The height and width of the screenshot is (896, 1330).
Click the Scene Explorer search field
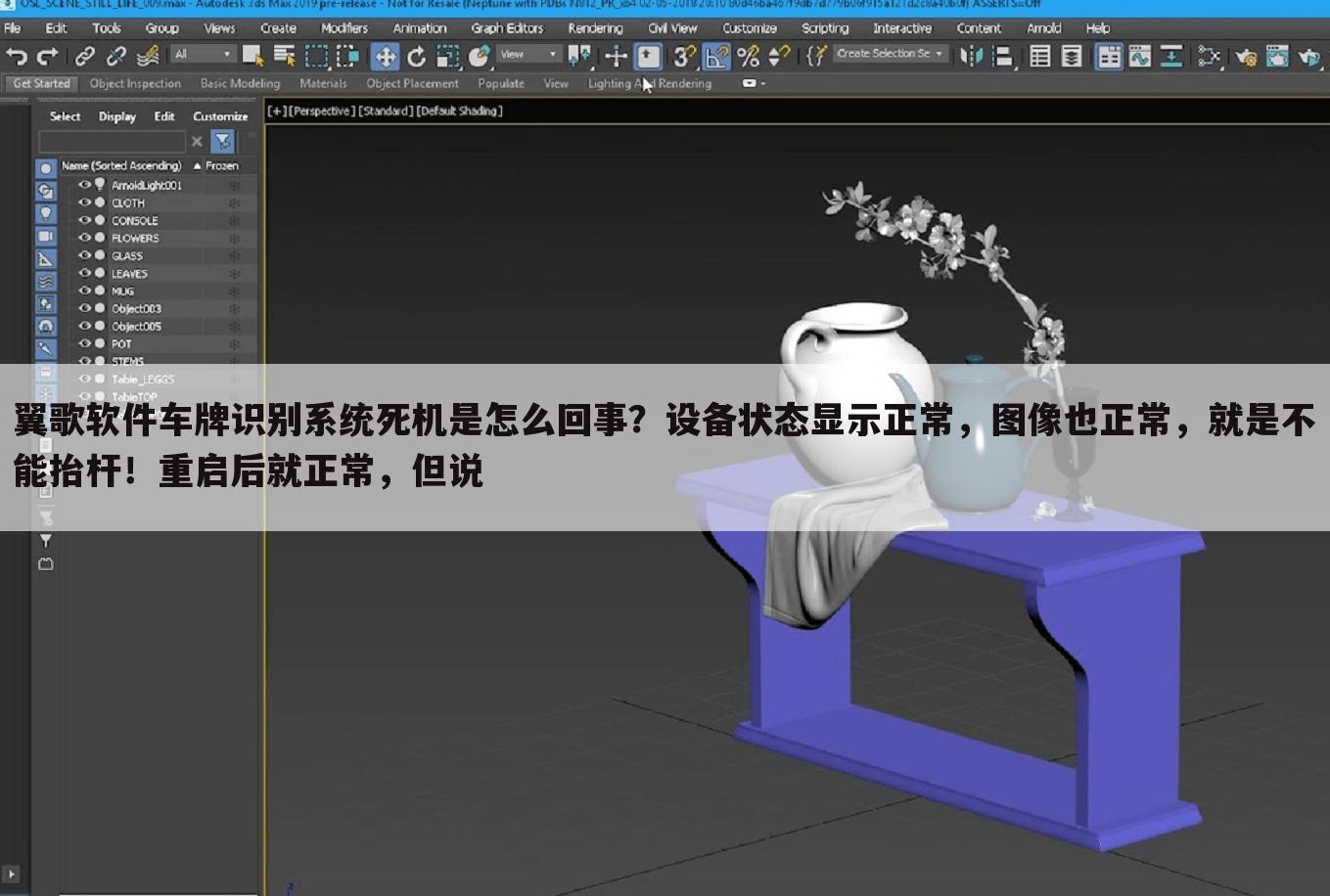pos(112,142)
